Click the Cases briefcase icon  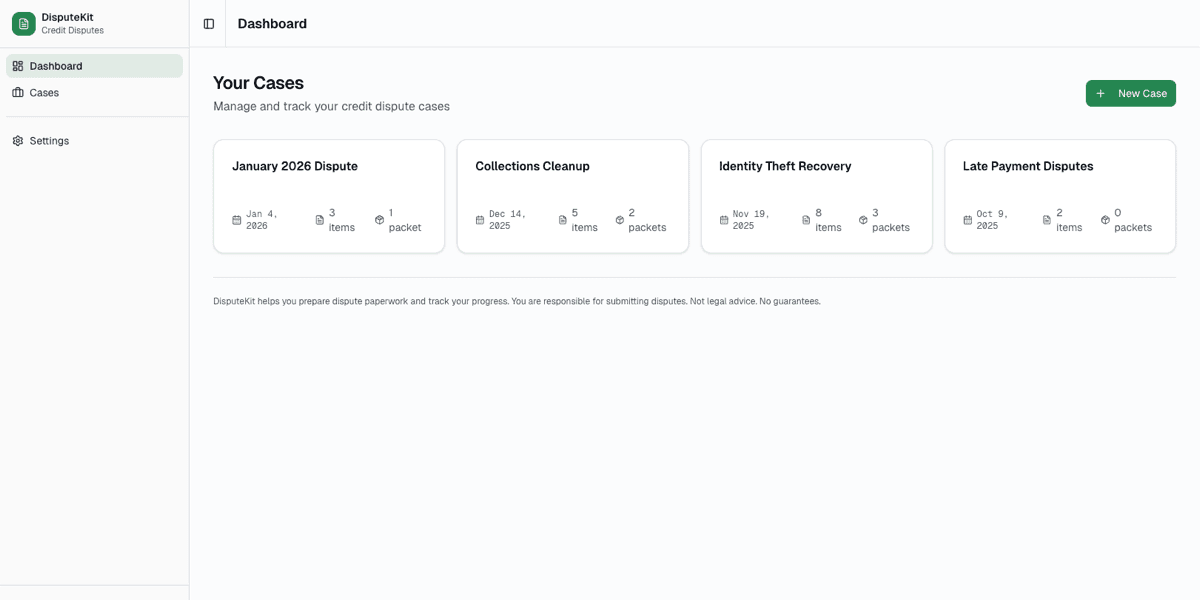18,92
